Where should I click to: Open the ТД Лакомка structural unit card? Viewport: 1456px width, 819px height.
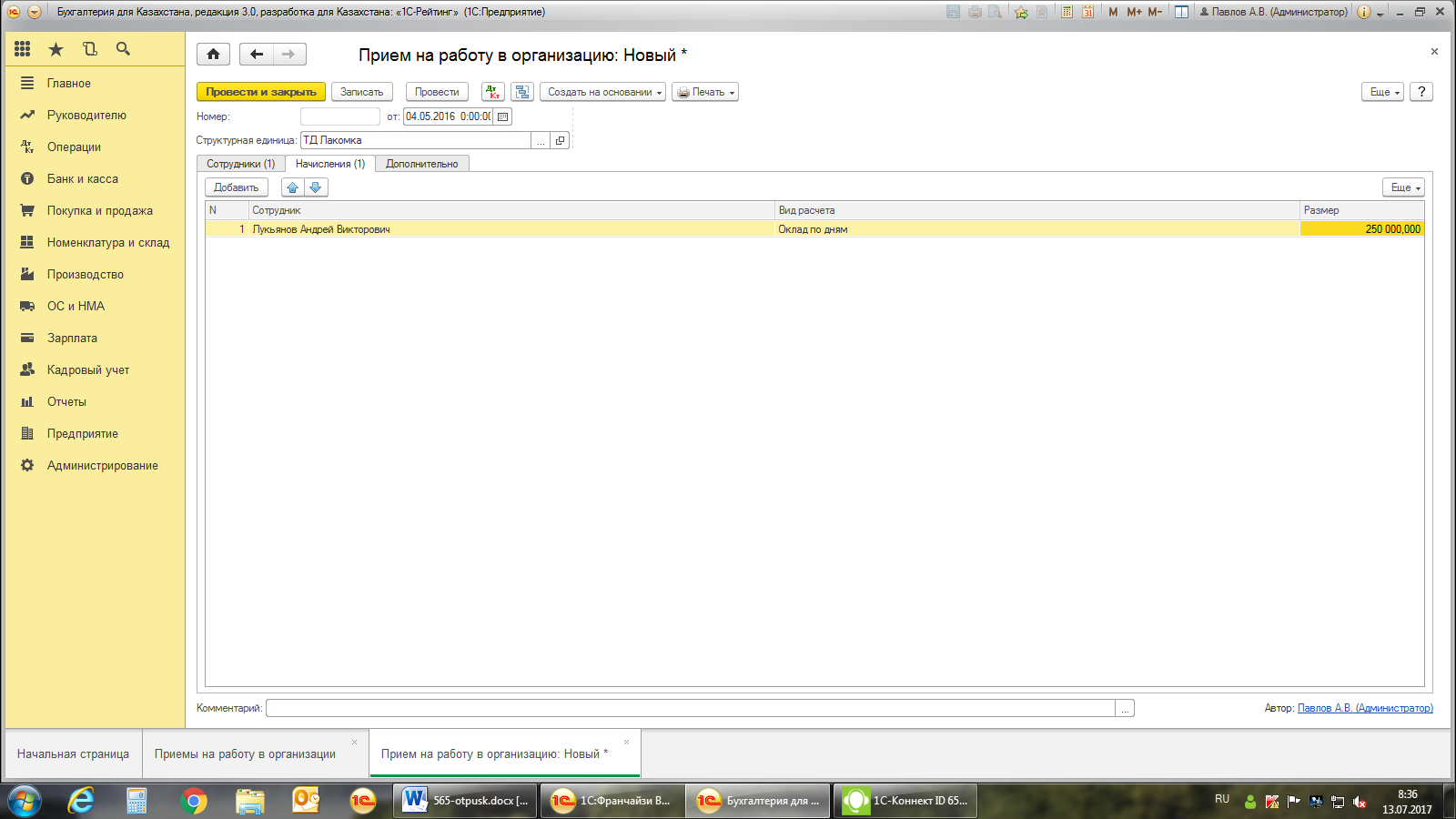(561, 140)
